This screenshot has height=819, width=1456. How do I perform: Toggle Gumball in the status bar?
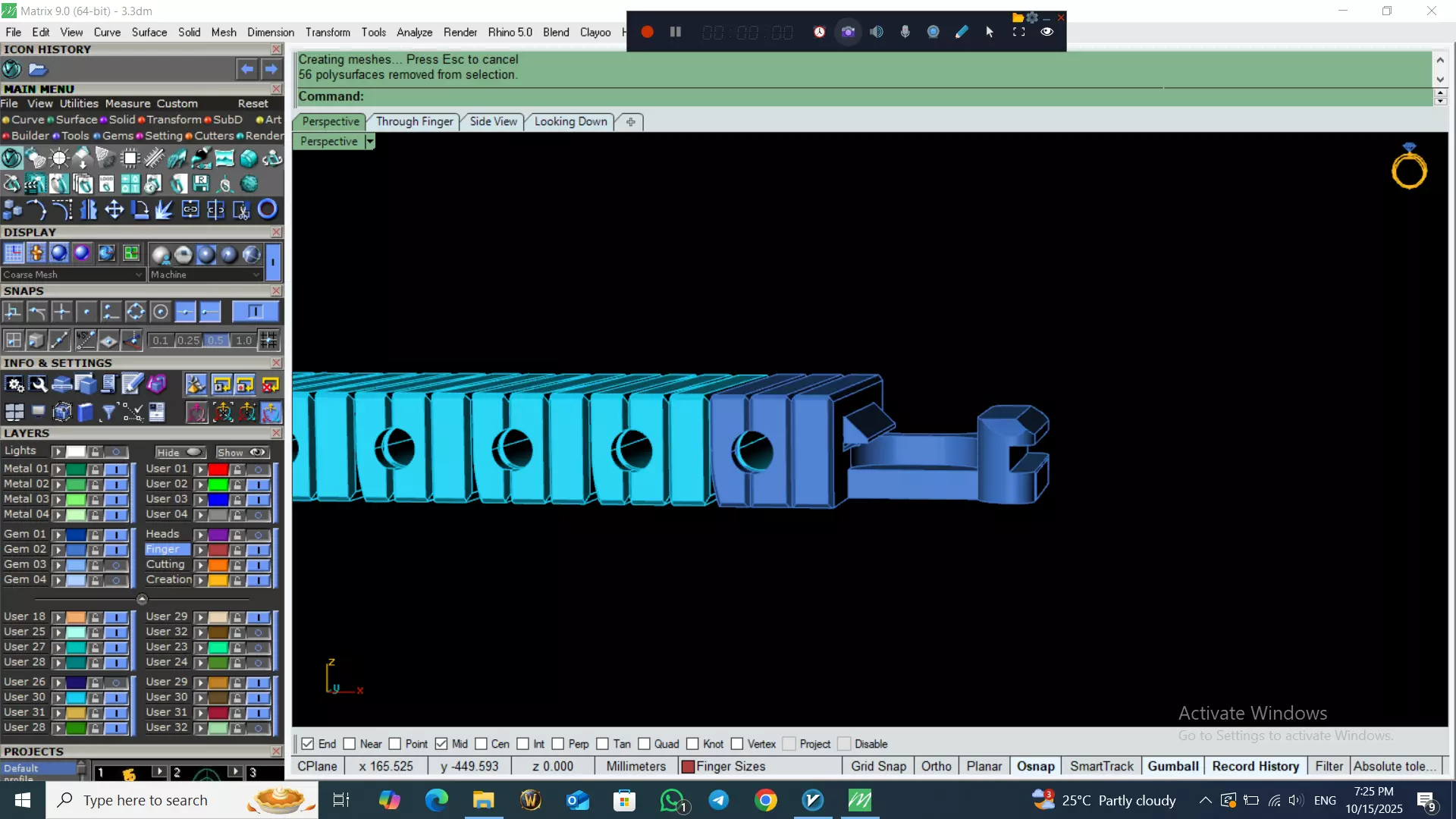tap(1172, 766)
